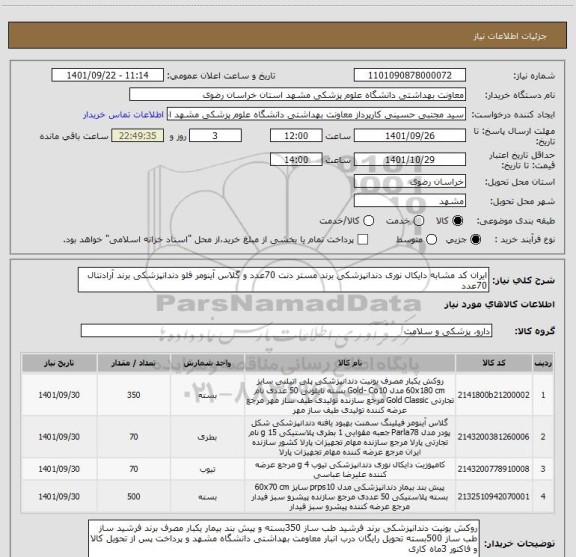Click the goods group field دارو، پزشکی و سلامت
576x557 pixels.
(x=286, y=331)
